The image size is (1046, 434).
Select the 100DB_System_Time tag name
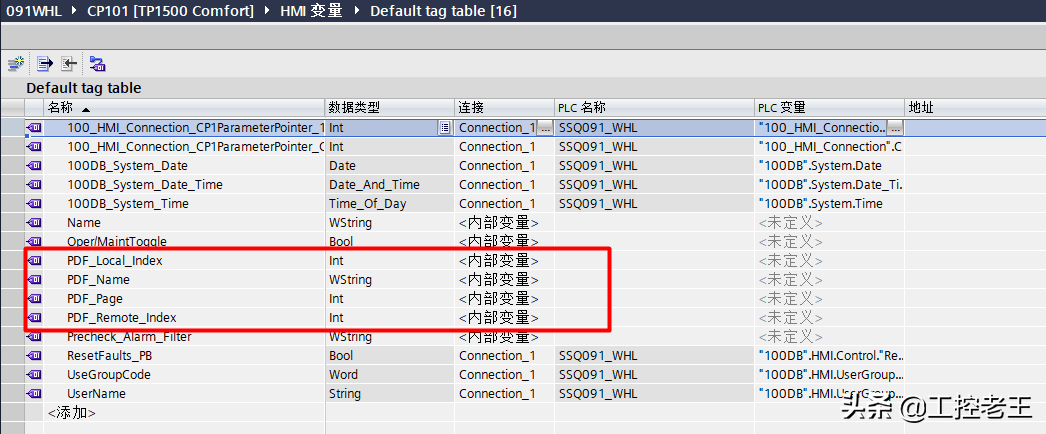pos(128,203)
